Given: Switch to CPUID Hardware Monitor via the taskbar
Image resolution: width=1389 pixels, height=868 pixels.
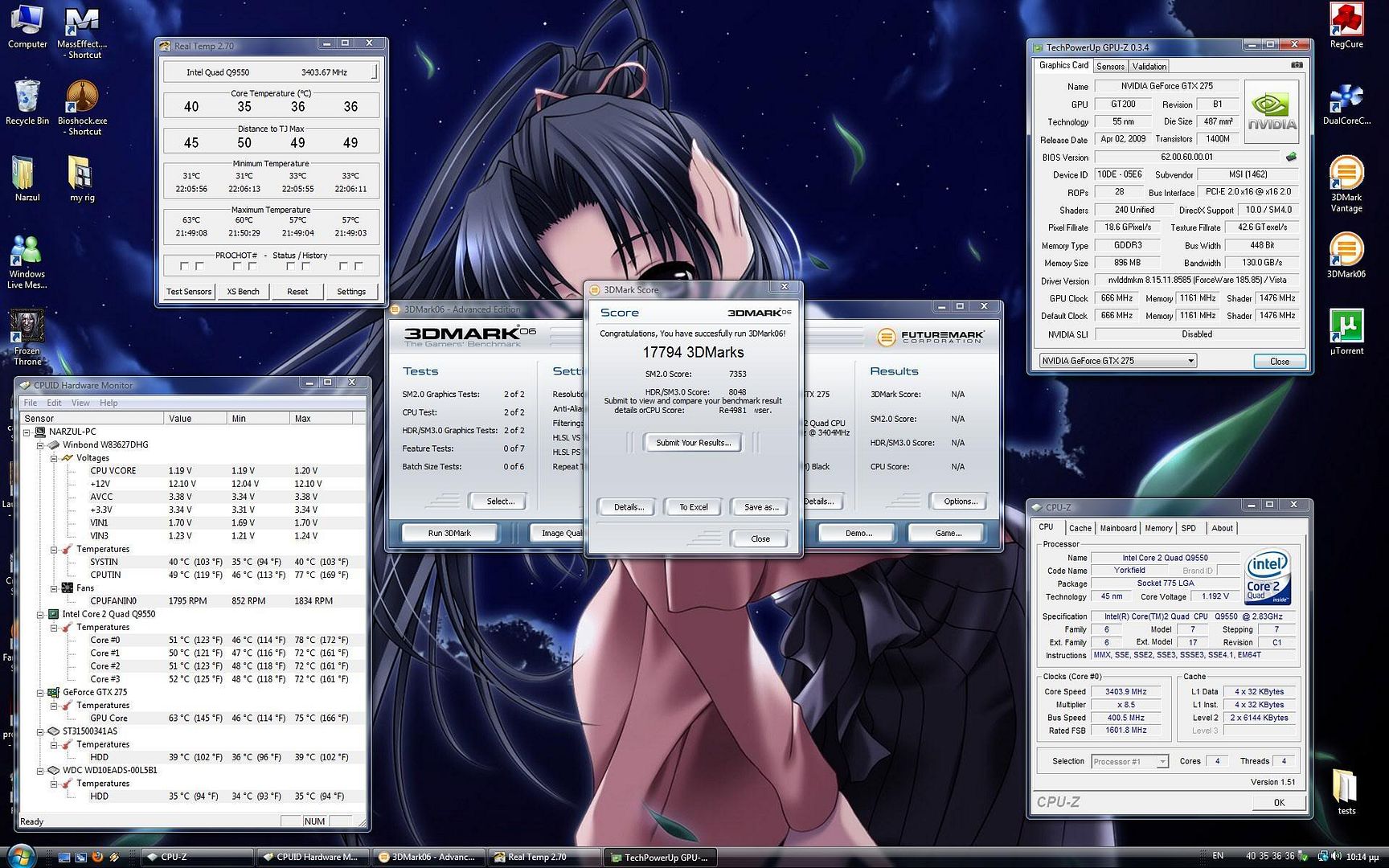Looking at the screenshot, I should (313, 857).
